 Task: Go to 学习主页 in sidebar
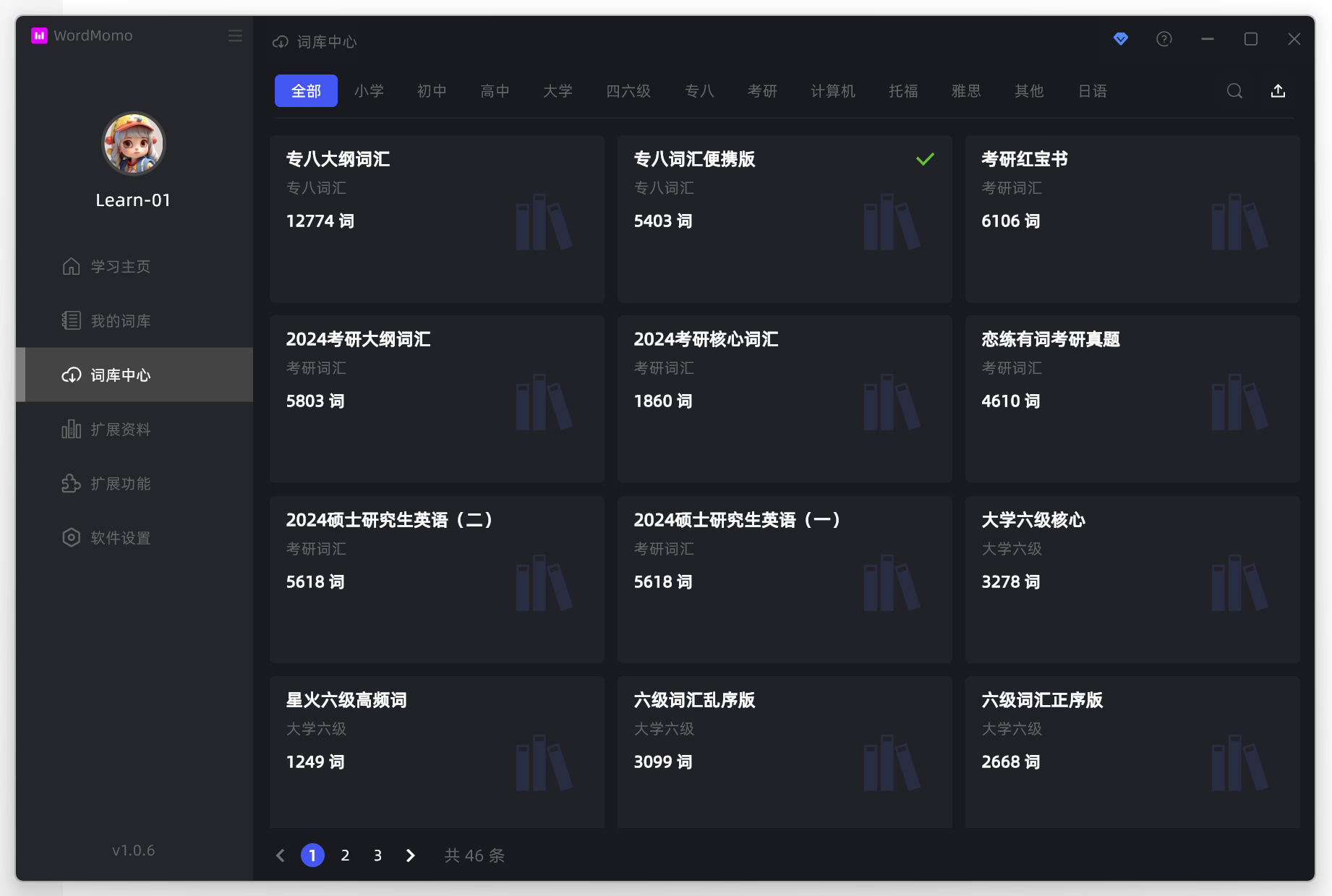click(120, 267)
